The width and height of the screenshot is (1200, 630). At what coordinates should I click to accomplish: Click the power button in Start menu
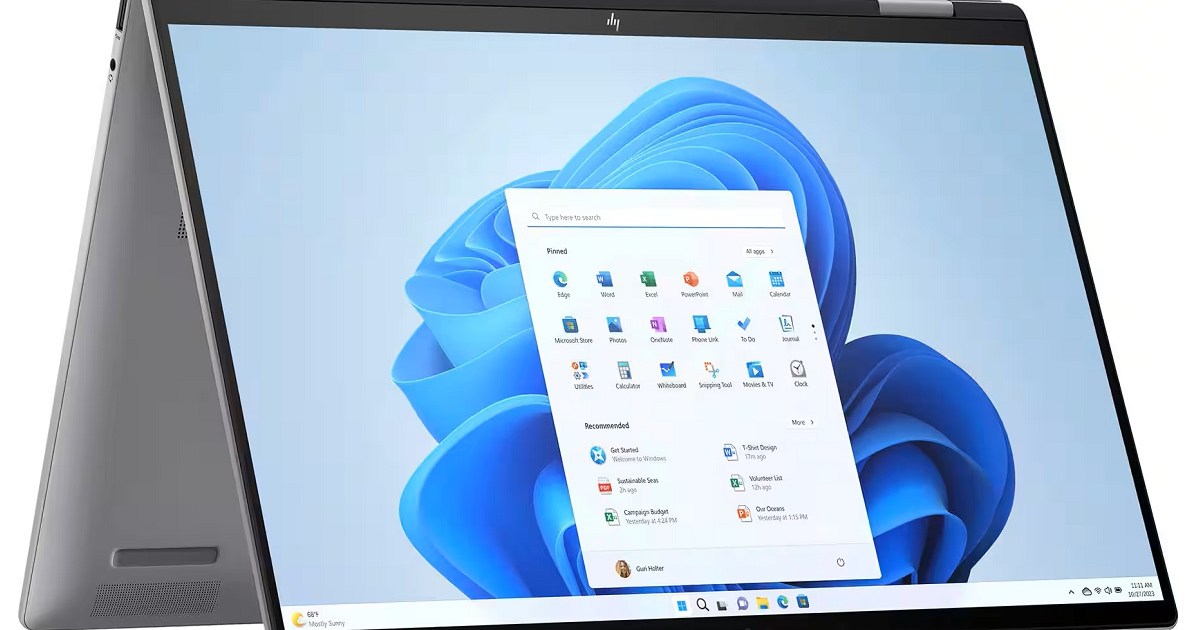[x=840, y=562]
